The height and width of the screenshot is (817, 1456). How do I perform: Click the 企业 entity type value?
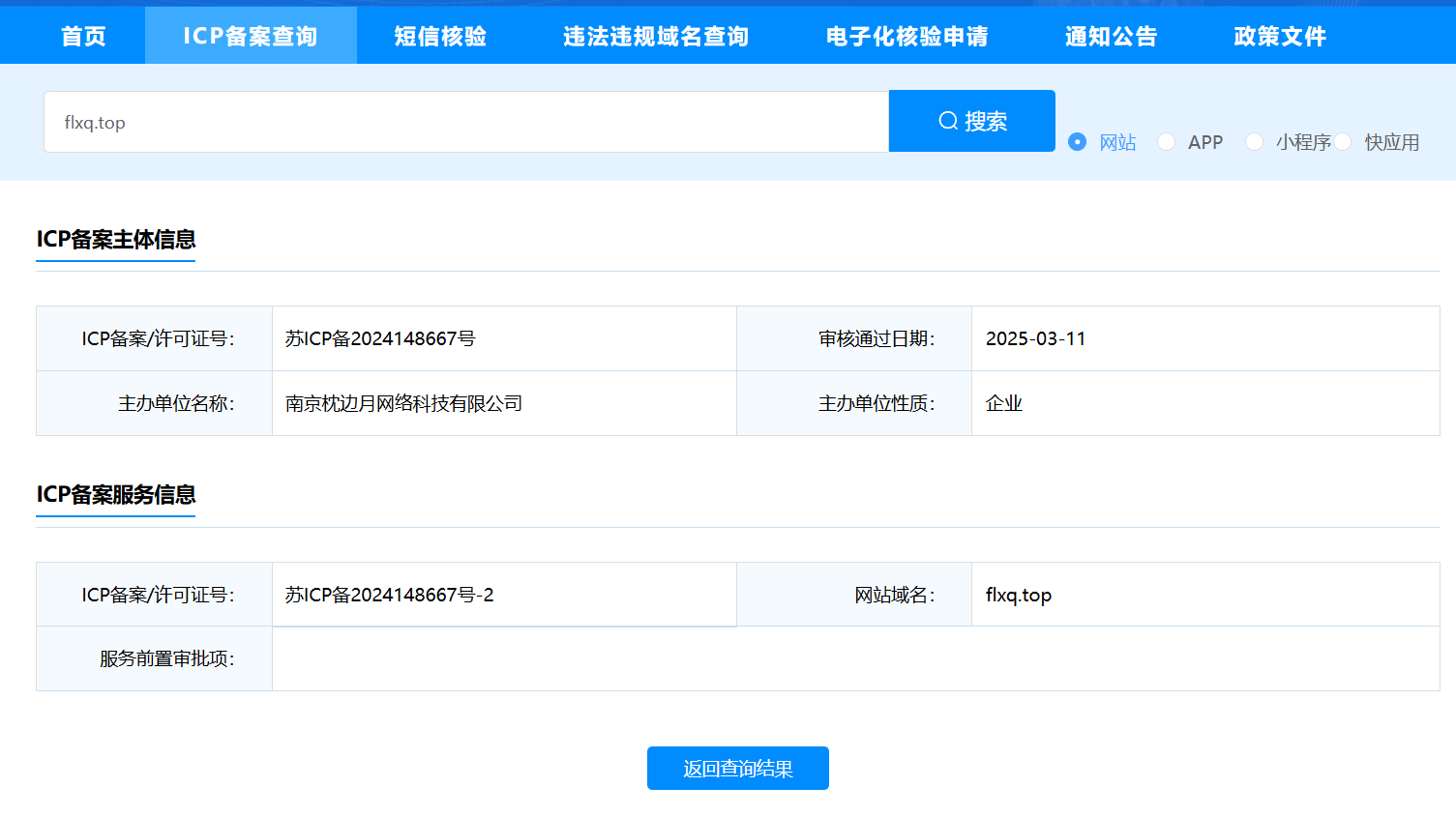tap(1004, 403)
